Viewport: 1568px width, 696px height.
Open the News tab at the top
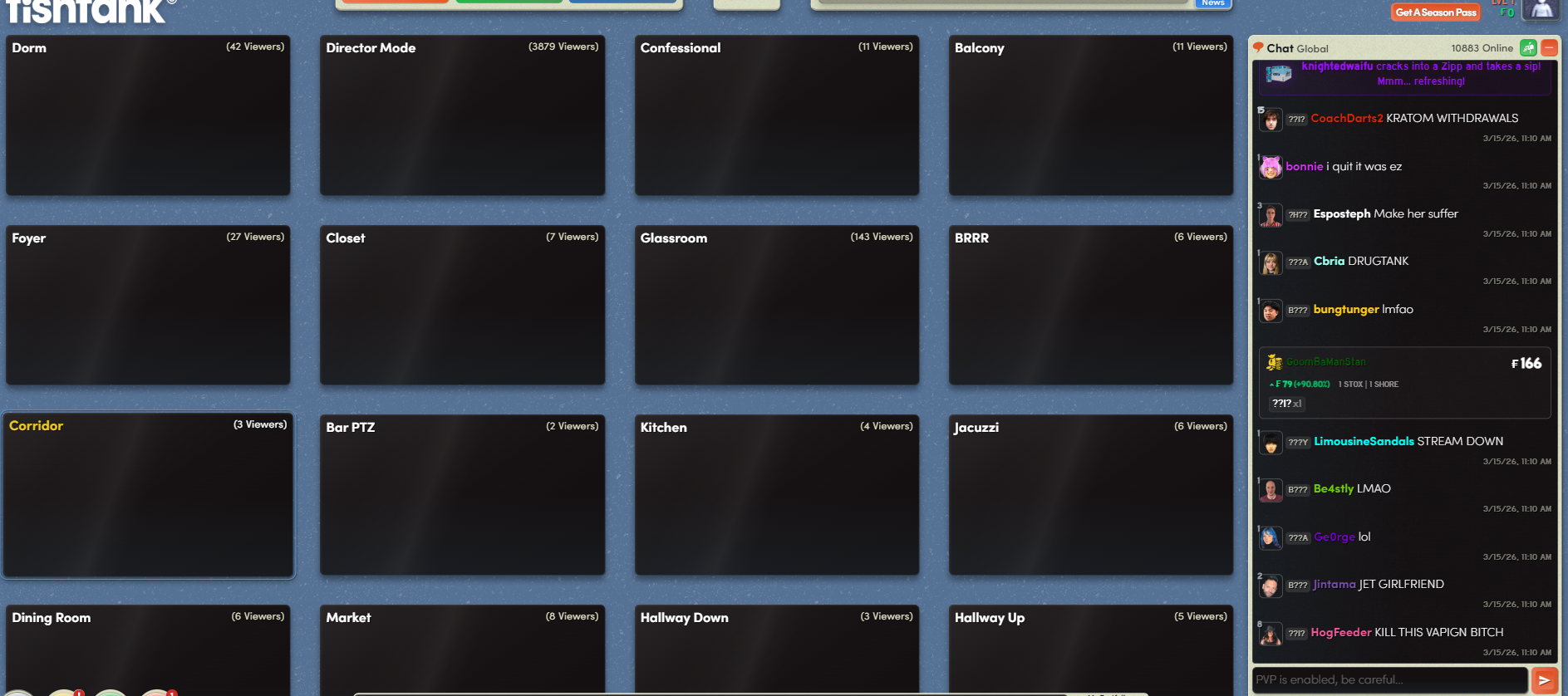pos(1213,3)
